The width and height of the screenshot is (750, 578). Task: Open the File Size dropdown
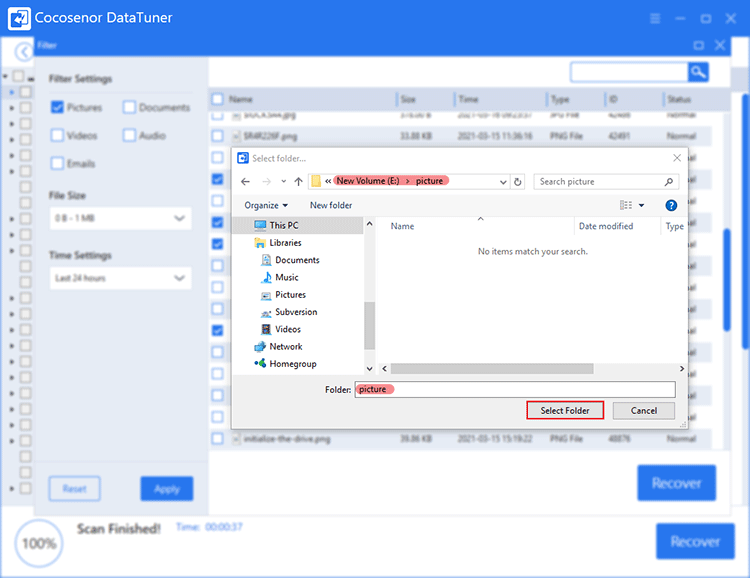[120, 218]
